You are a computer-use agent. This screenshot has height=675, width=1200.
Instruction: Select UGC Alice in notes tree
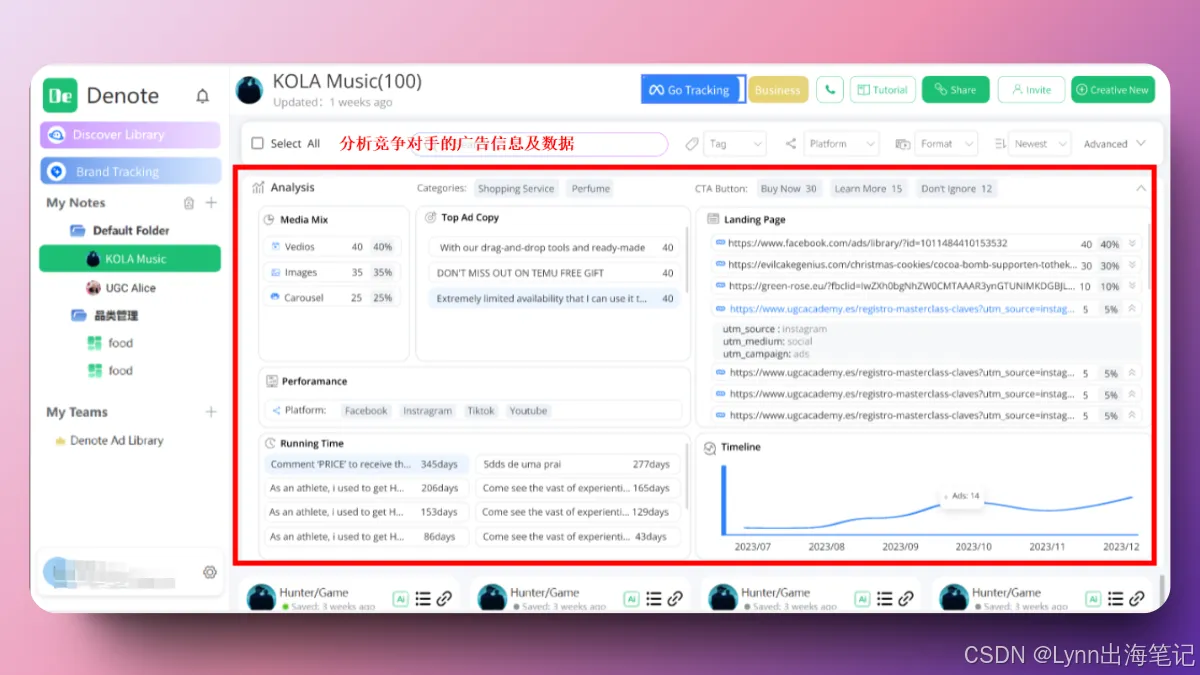click(130, 288)
